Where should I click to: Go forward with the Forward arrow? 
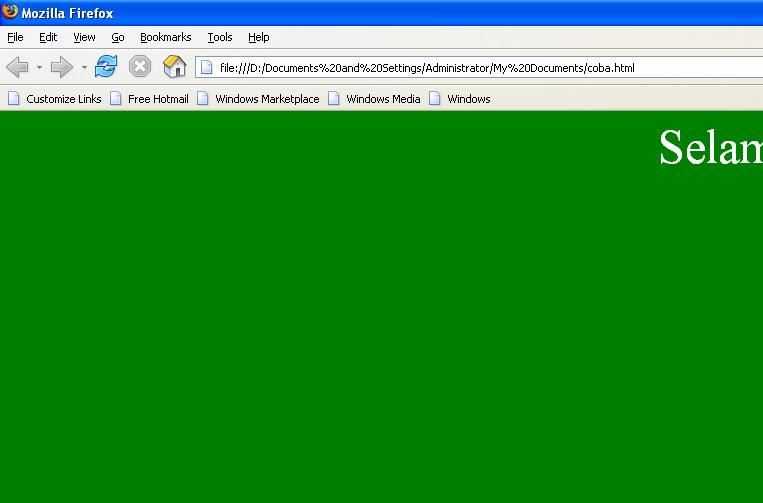click(61, 67)
